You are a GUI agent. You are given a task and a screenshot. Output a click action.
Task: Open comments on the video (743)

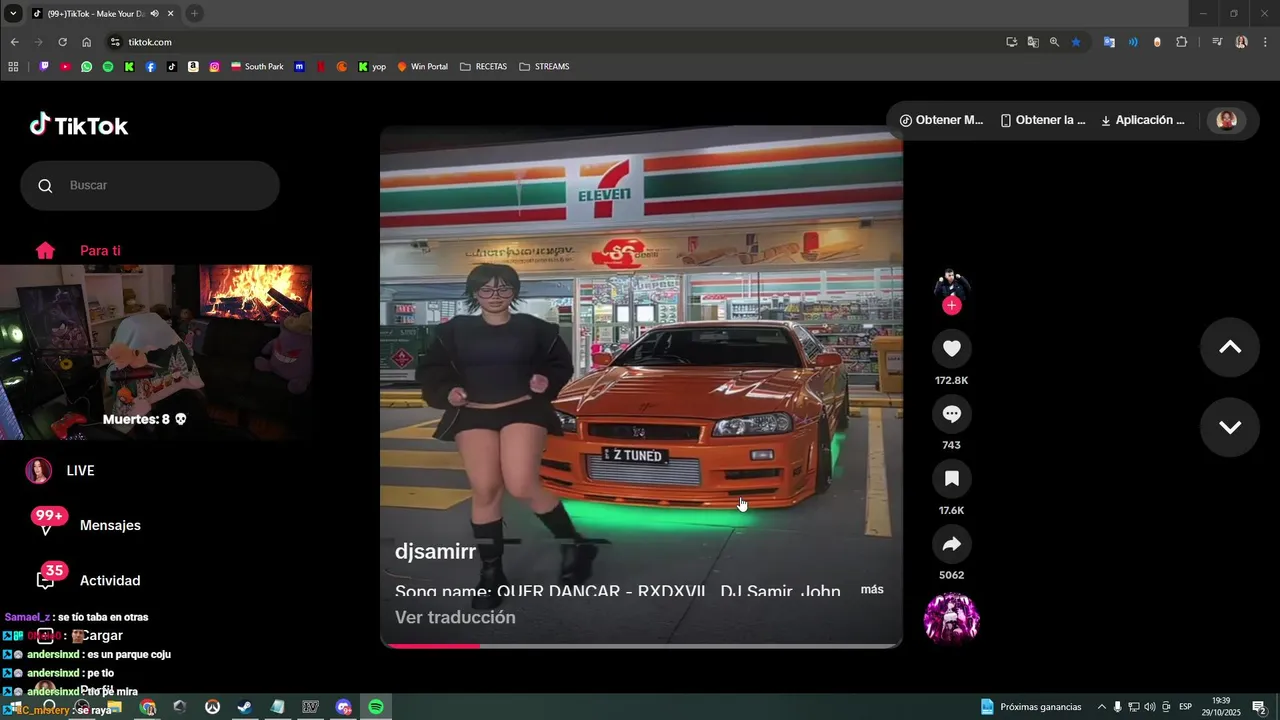952,414
